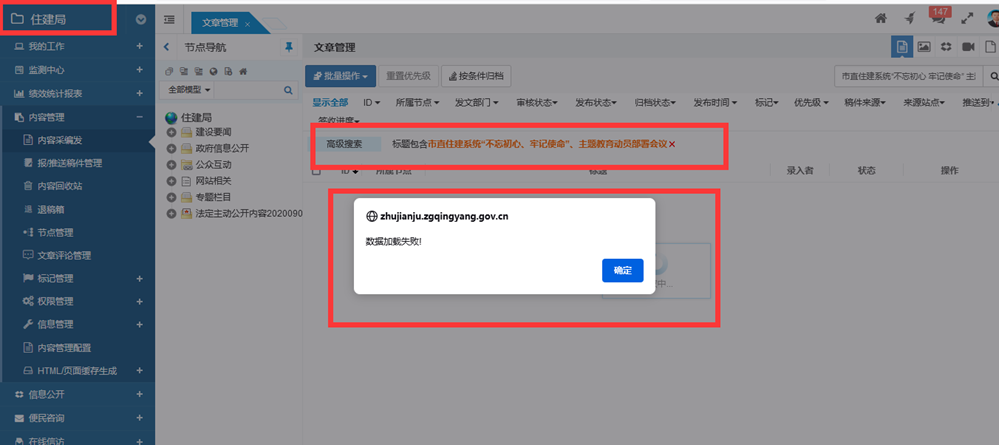Switch to the video camera content icon

pyautogui.click(x=968, y=47)
